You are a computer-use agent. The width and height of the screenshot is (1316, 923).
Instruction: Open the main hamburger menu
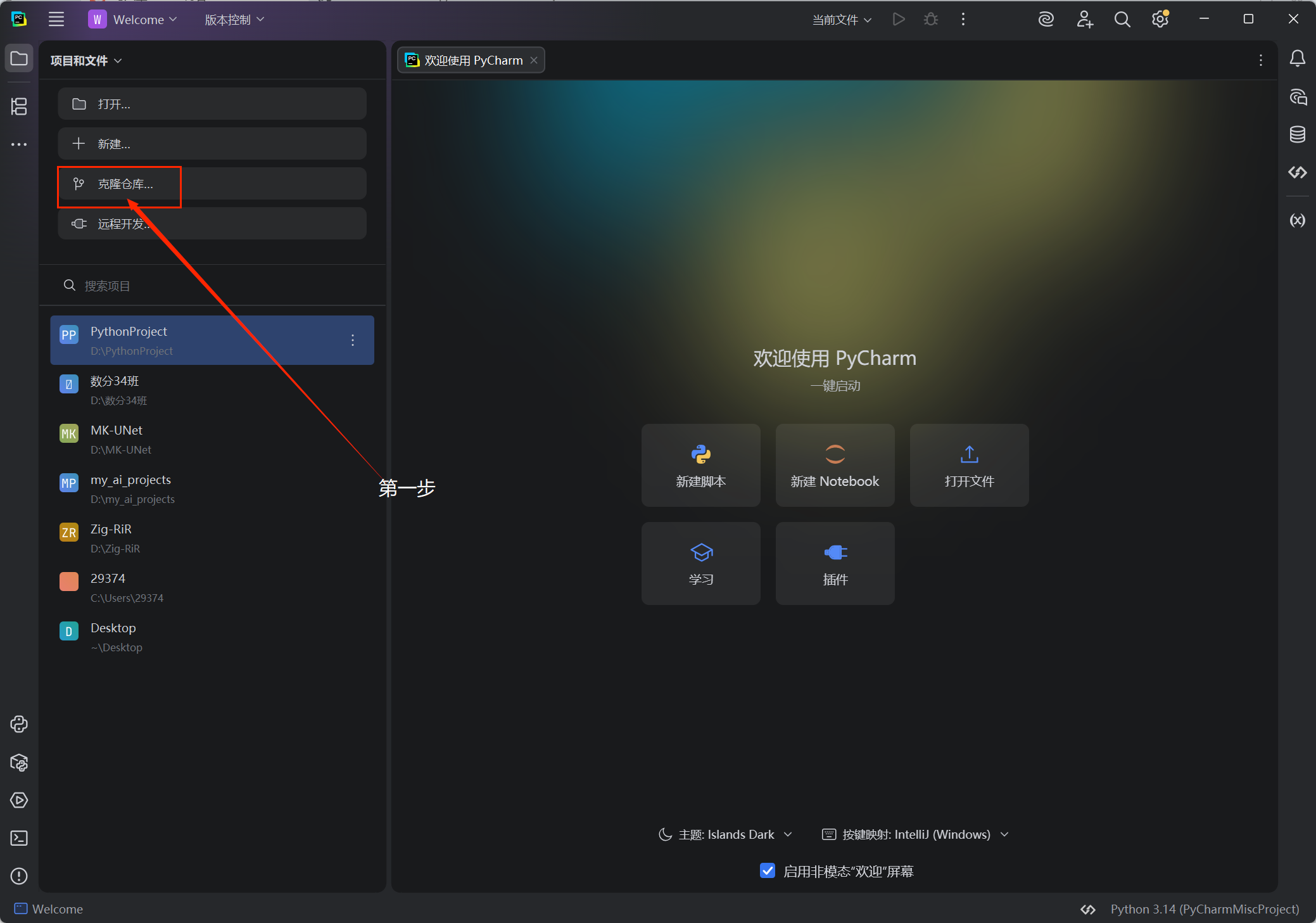(x=56, y=20)
